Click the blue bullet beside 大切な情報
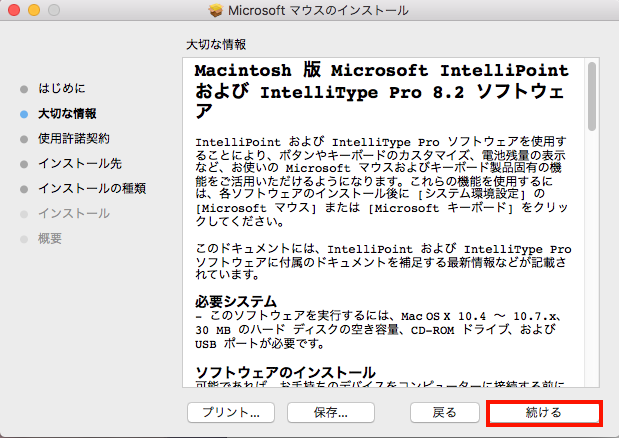 (x=24, y=114)
